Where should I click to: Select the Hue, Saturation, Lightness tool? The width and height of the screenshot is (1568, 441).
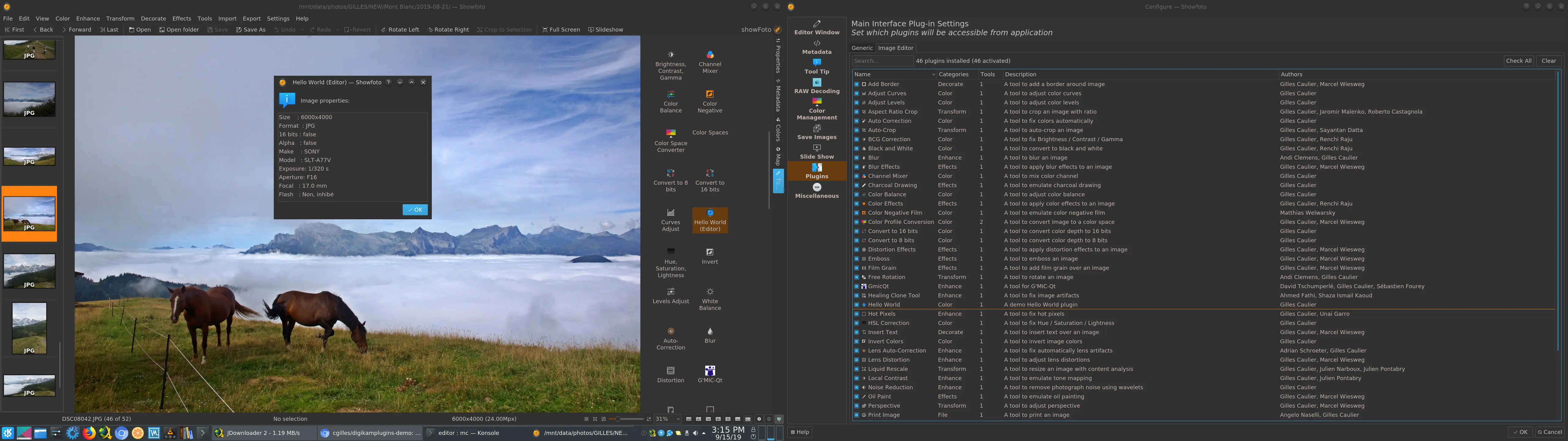coord(670,259)
